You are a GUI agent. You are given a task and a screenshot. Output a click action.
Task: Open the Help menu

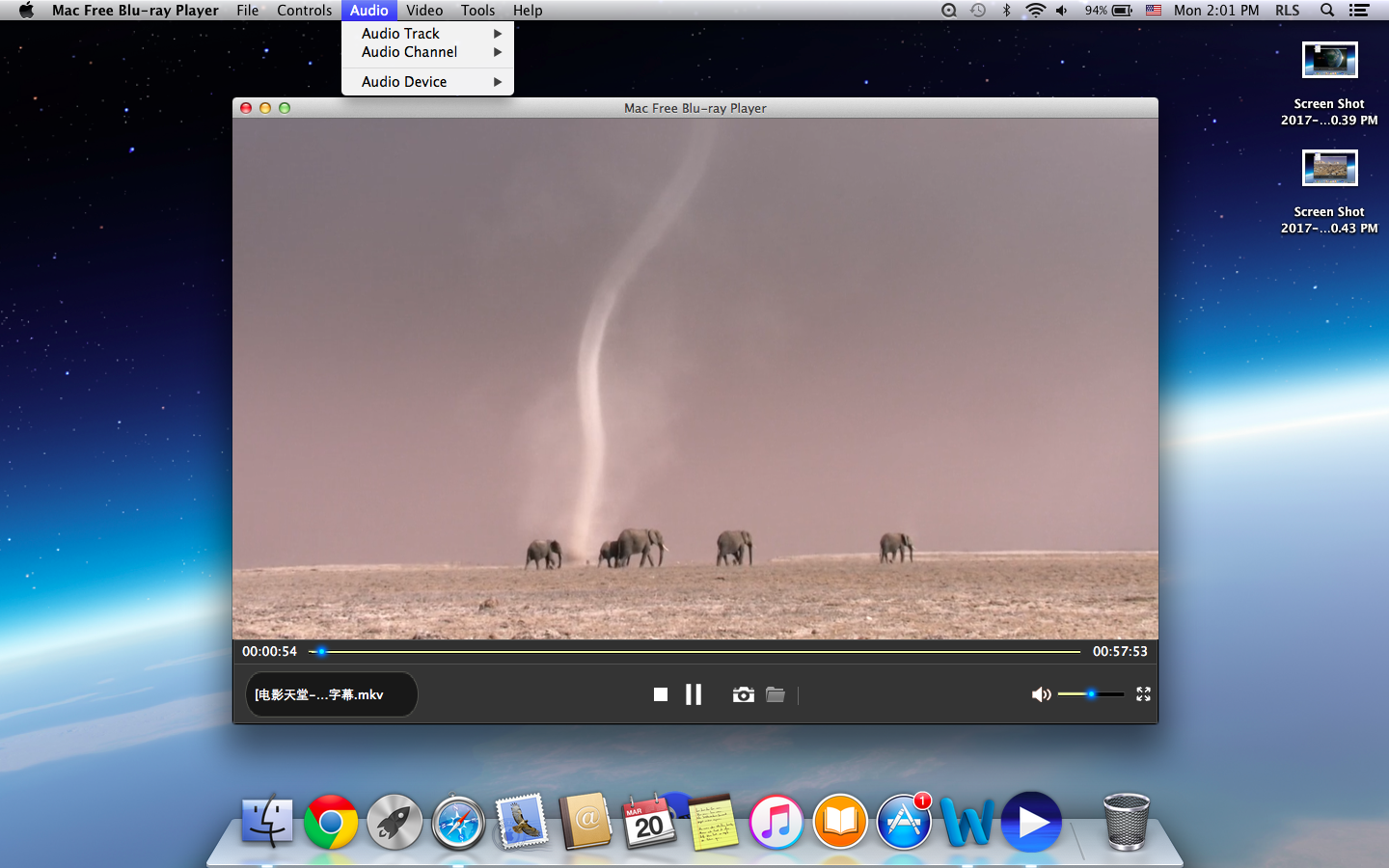[x=528, y=11]
